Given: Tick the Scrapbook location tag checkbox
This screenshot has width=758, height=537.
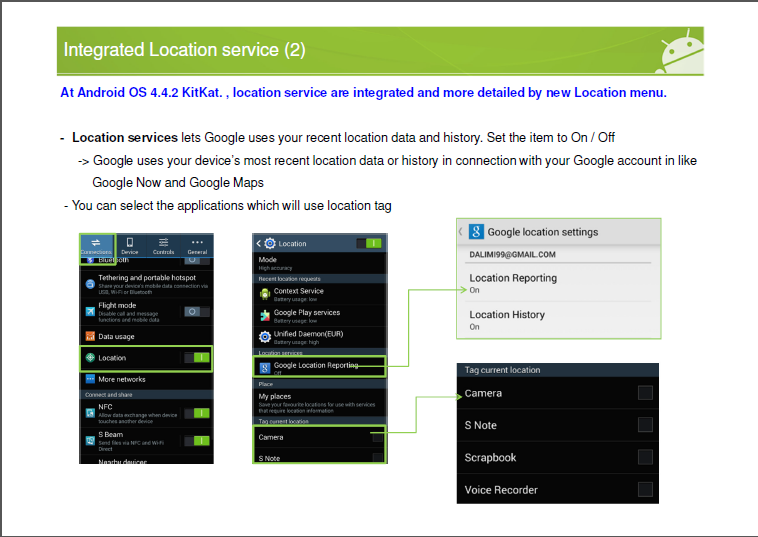Looking at the screenshot, I should [x=645, y=457].
